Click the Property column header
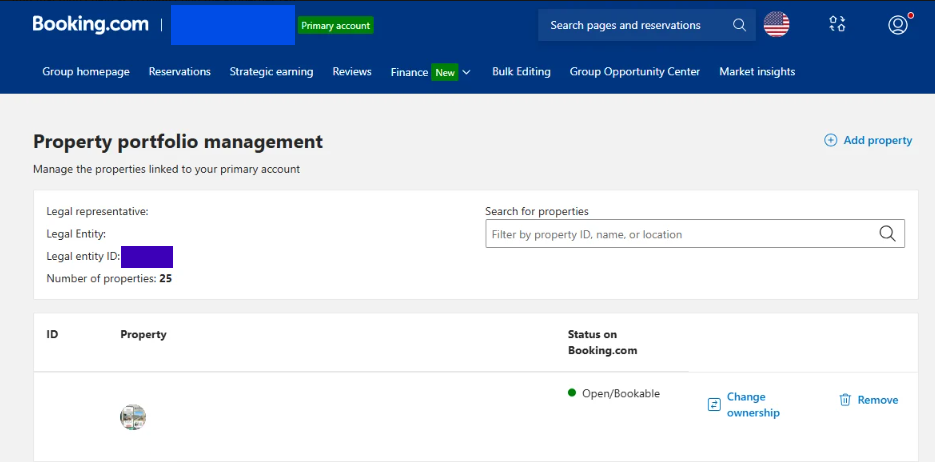Image resolution: width=935 pixels, height=462 pixels. [143, 334]
